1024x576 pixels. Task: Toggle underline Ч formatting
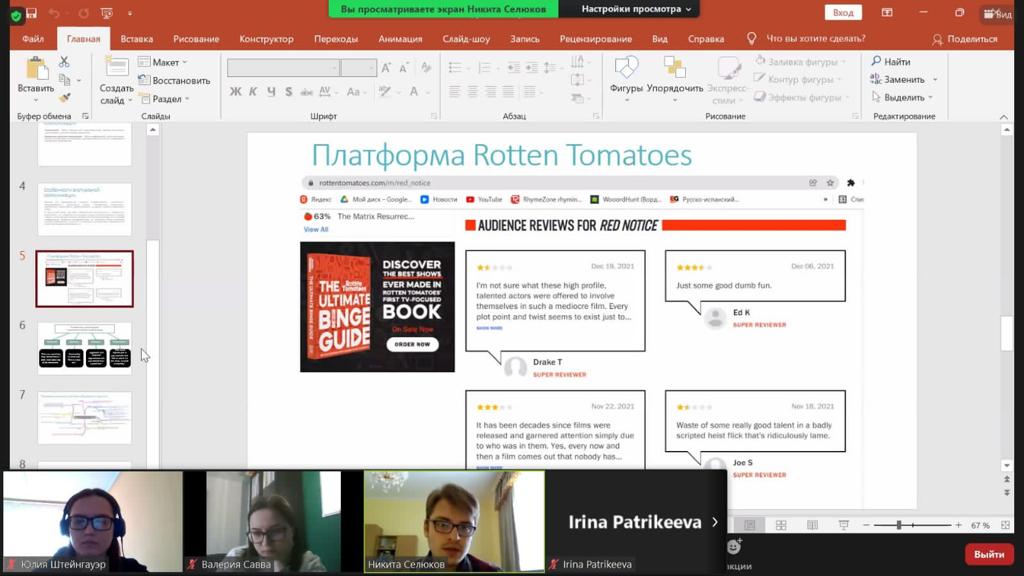[x=271, y=92]
